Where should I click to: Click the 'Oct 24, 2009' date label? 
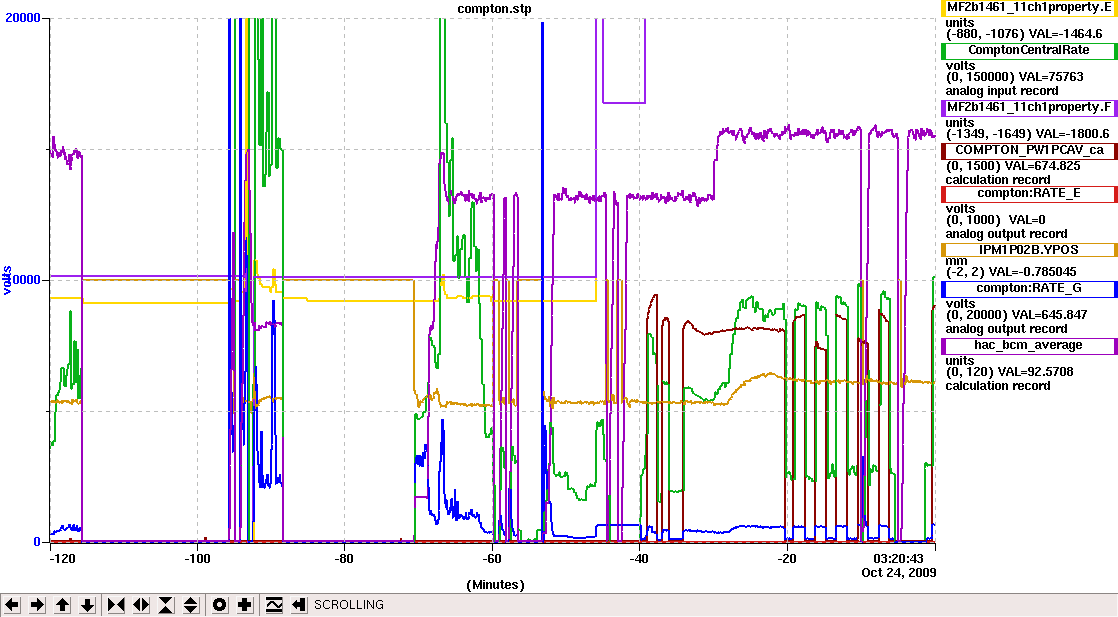click(898, 573)
